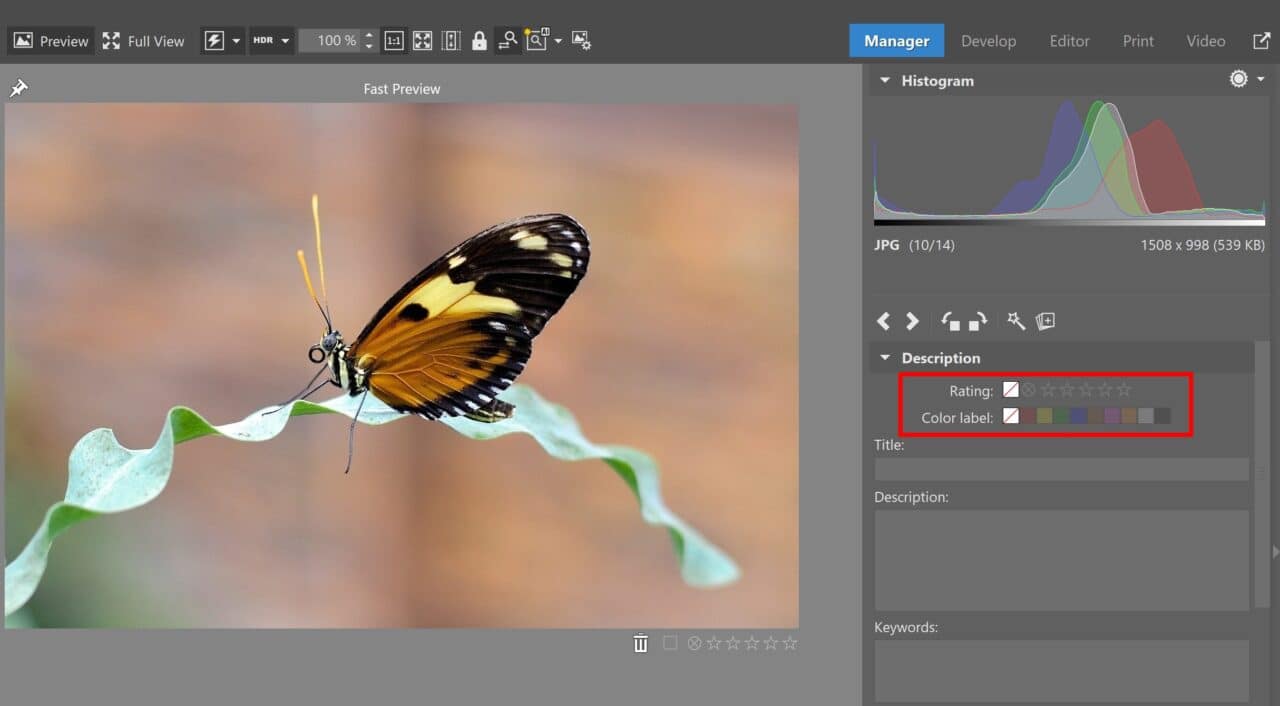
Task: Switch to the Develop tab
Action: coord(988,40)
